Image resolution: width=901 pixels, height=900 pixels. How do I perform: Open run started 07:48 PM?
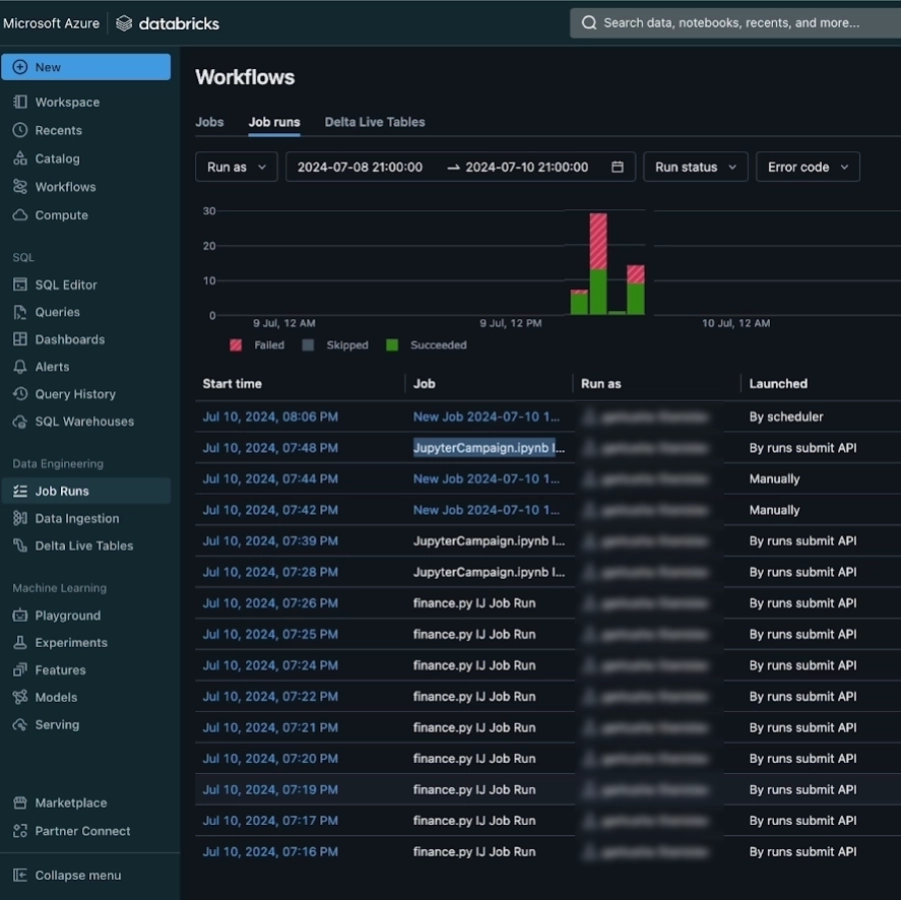click(x=270, y=448)
